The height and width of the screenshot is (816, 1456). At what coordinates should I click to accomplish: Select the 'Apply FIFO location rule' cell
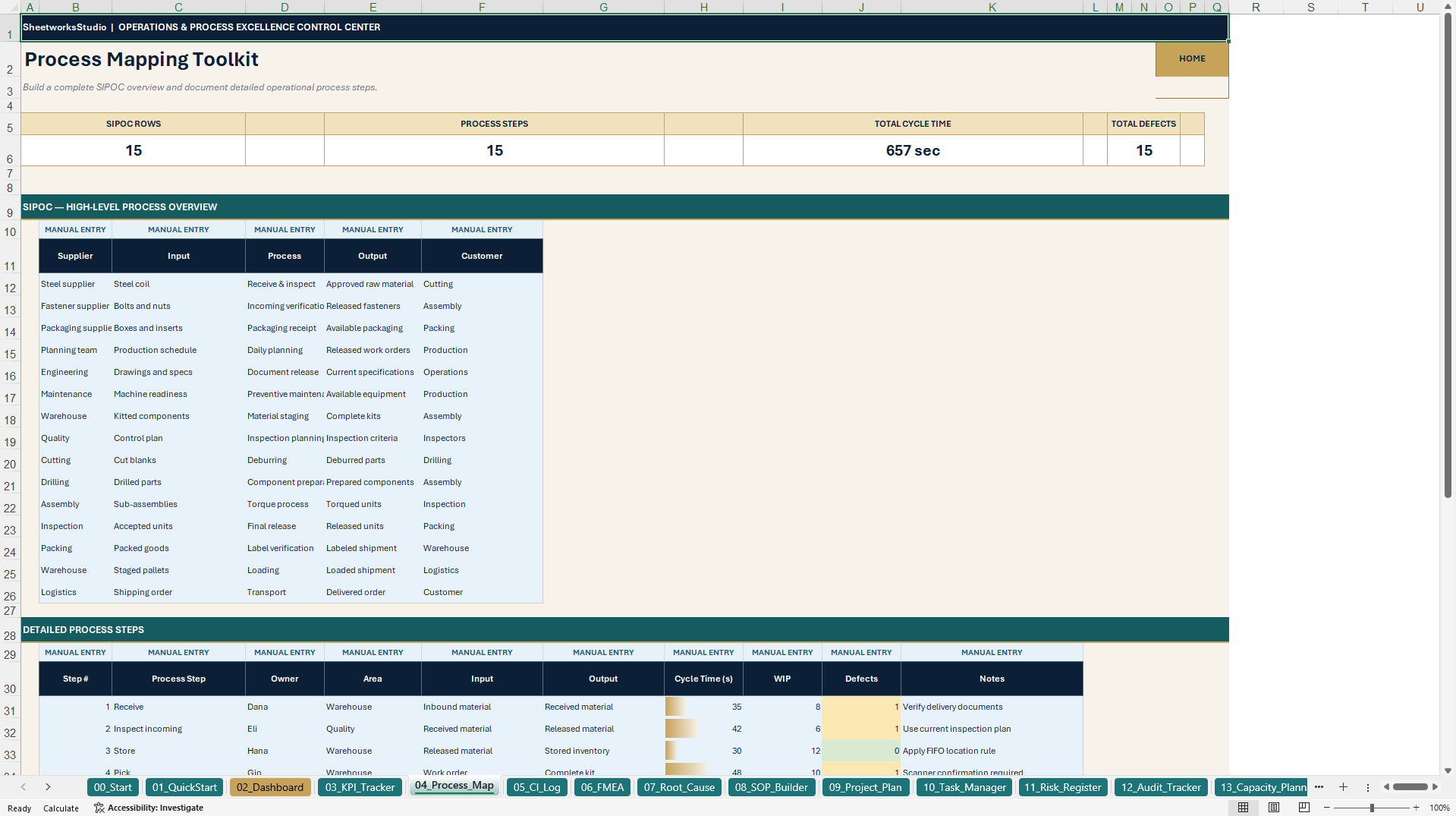point(992,751)
